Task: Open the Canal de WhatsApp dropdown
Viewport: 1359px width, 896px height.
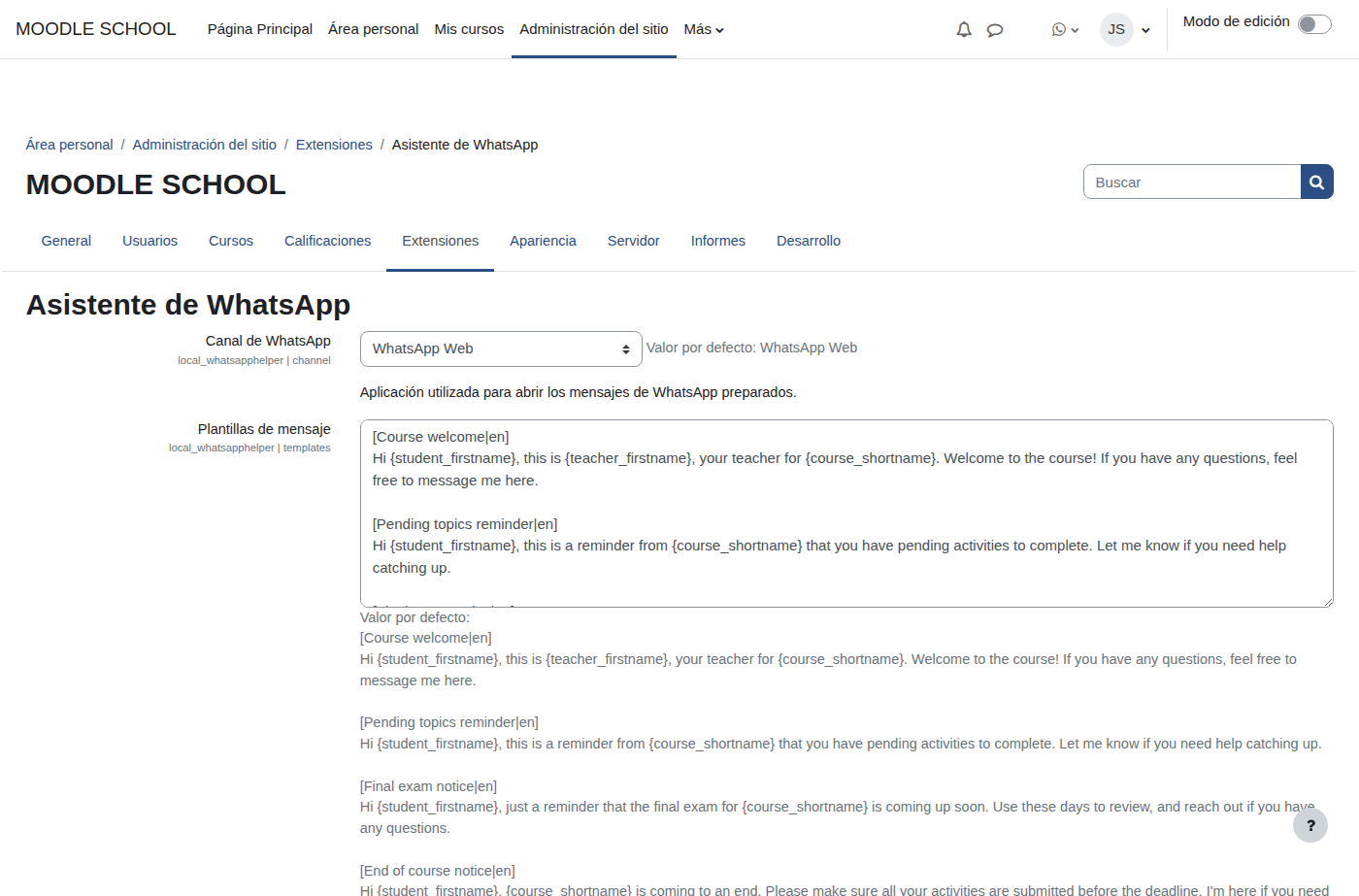Action: point(501,348)
